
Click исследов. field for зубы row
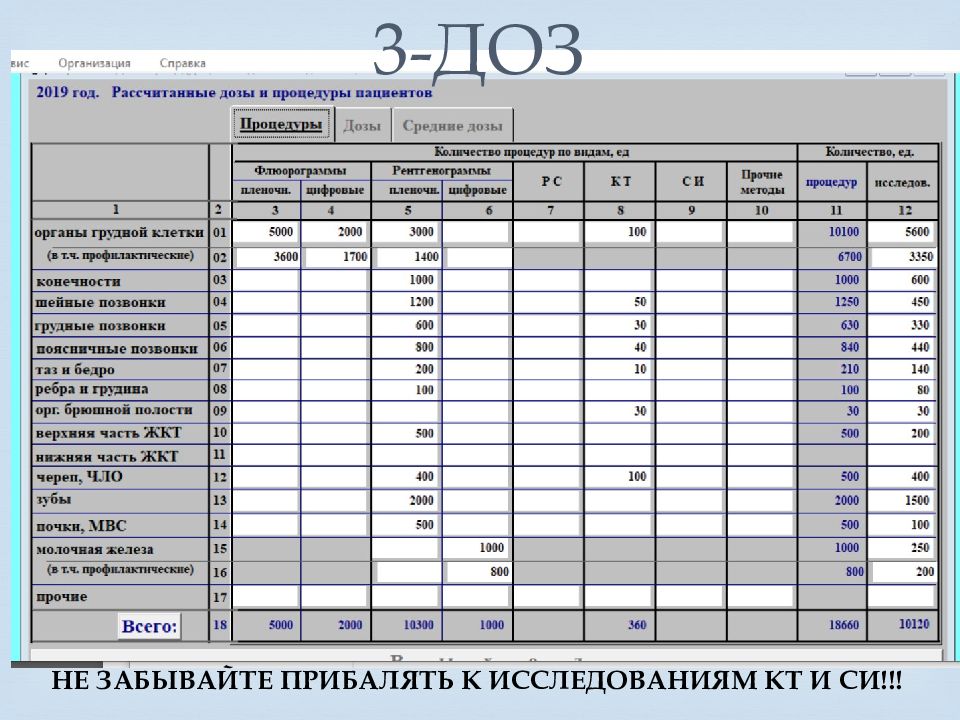[902, 500]
